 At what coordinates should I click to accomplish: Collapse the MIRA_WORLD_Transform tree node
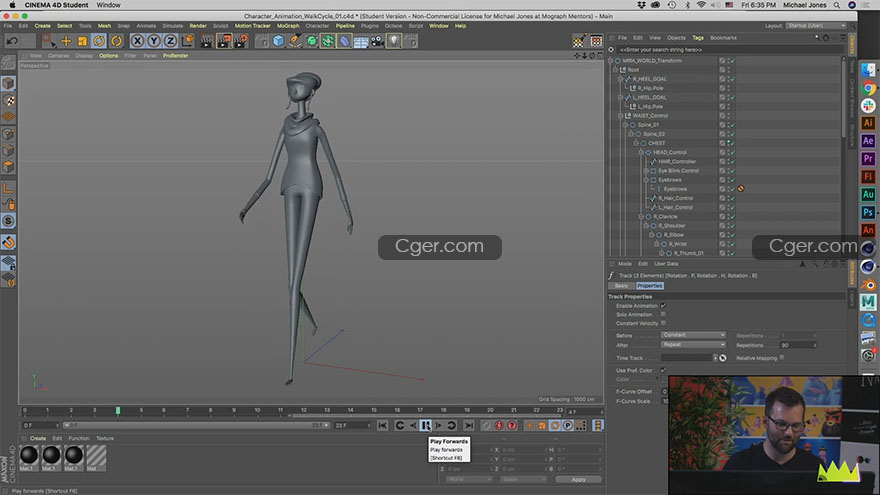click(611, 61)
